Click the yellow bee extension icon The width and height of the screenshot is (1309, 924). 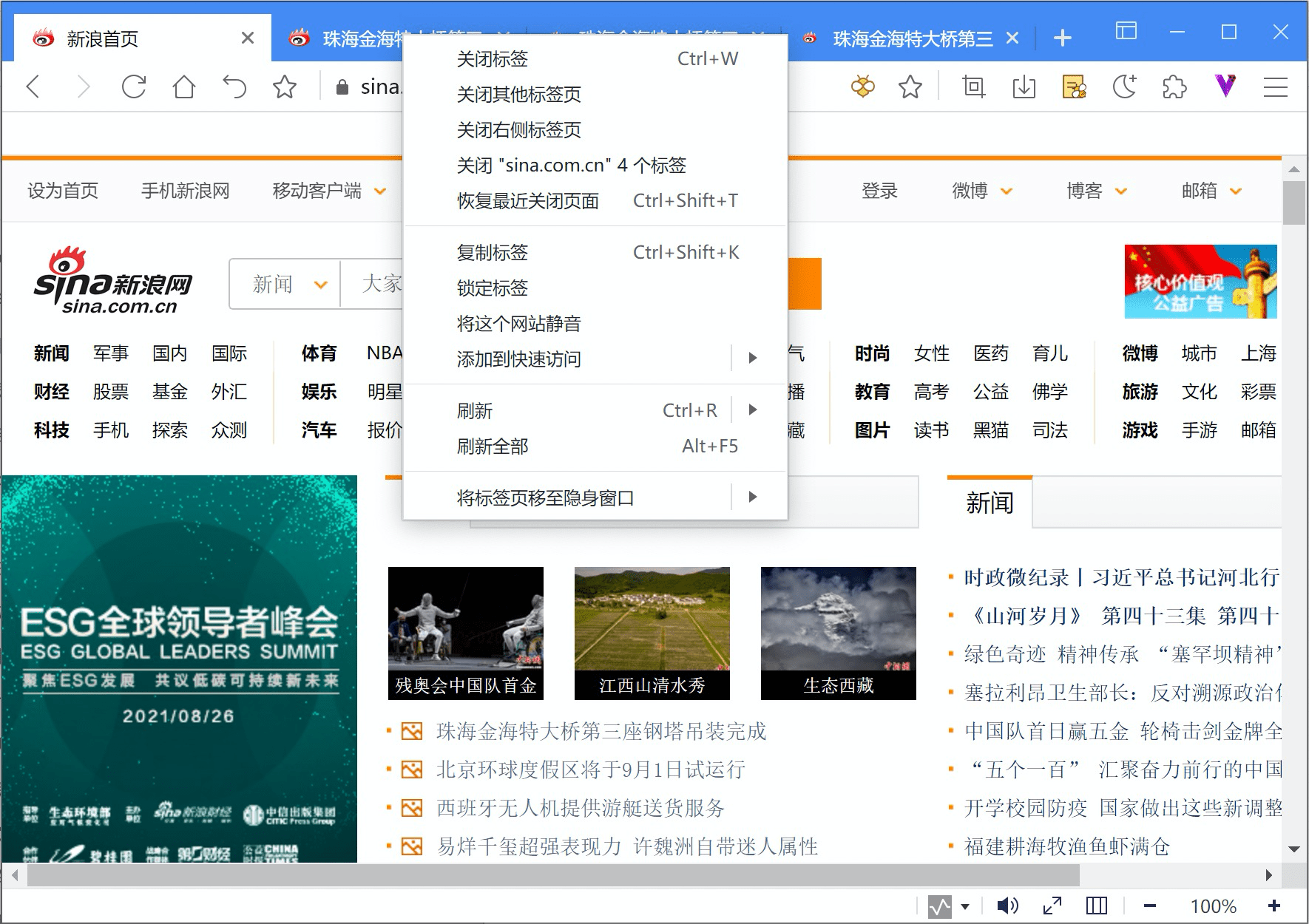862,87
